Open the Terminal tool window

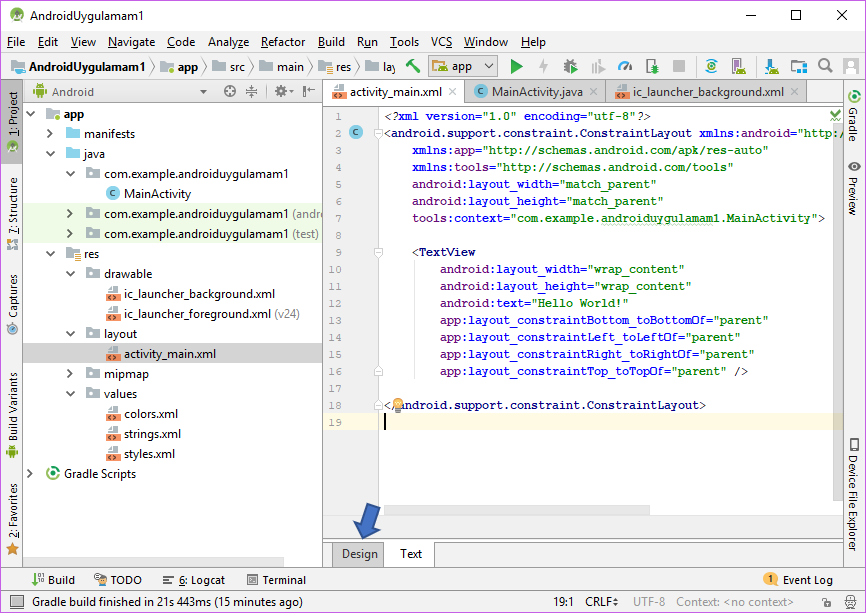[276, 580]
